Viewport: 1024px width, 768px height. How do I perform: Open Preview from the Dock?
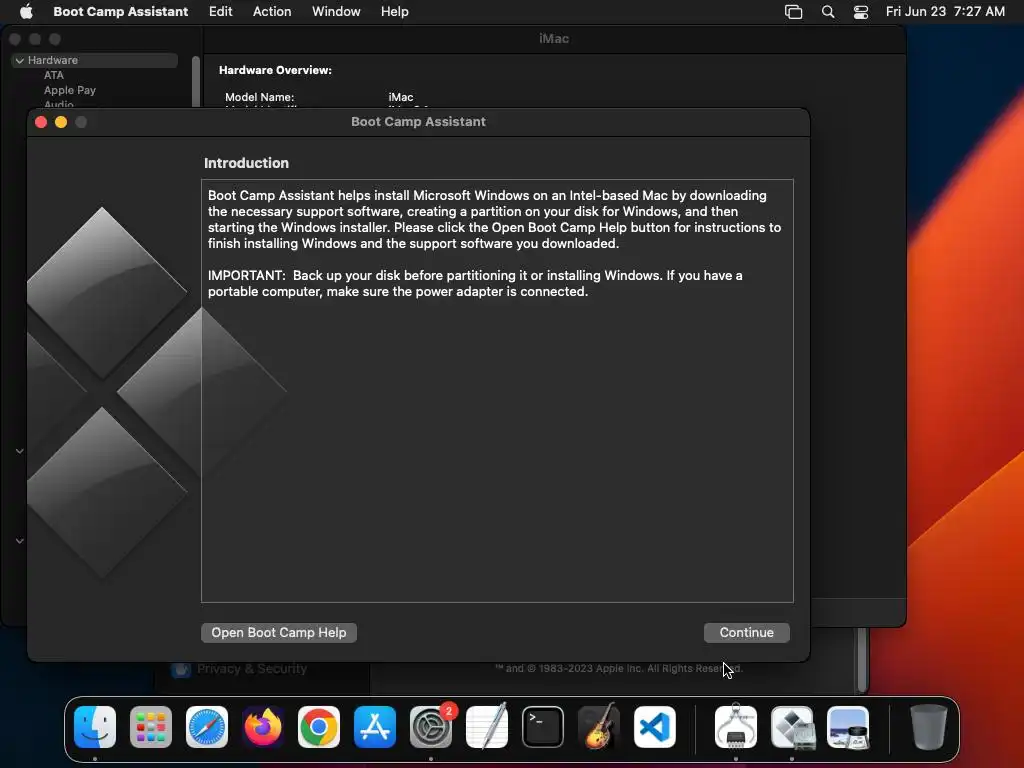click(x=848, y=727)
